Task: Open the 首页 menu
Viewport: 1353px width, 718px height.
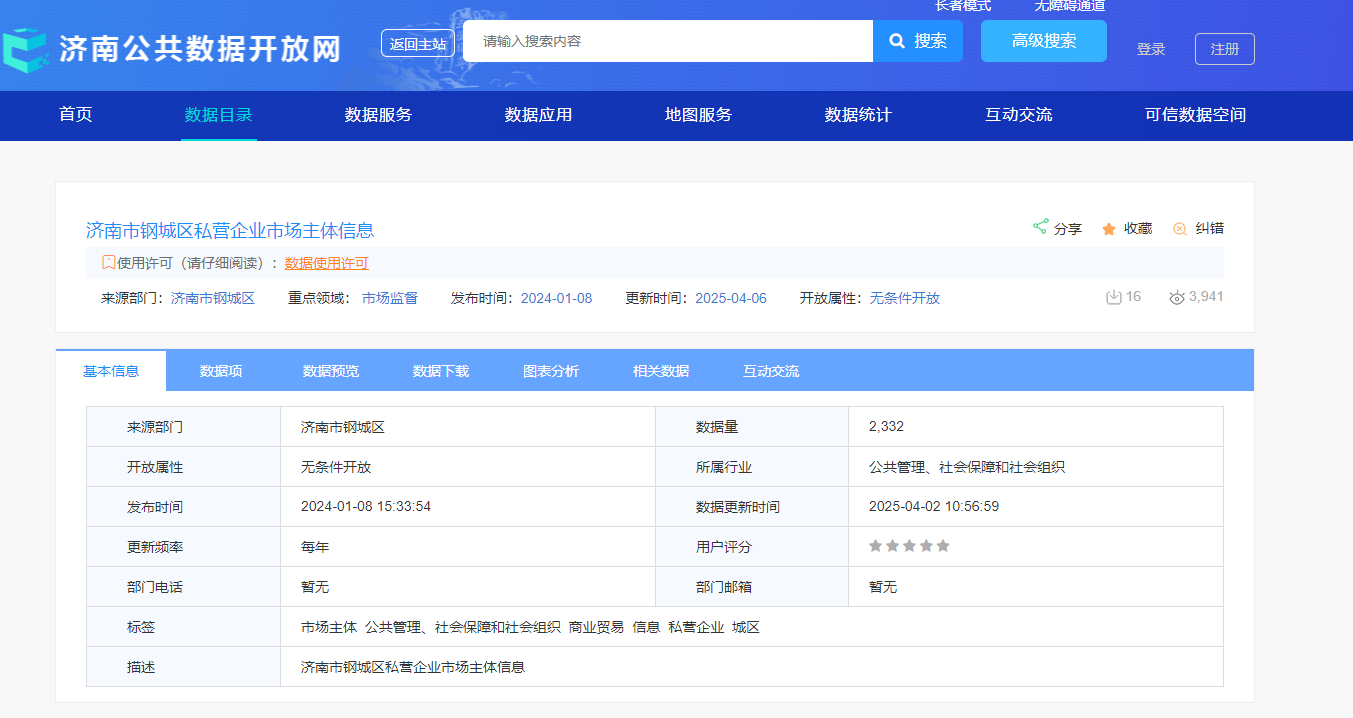Action: coord(76,115)
